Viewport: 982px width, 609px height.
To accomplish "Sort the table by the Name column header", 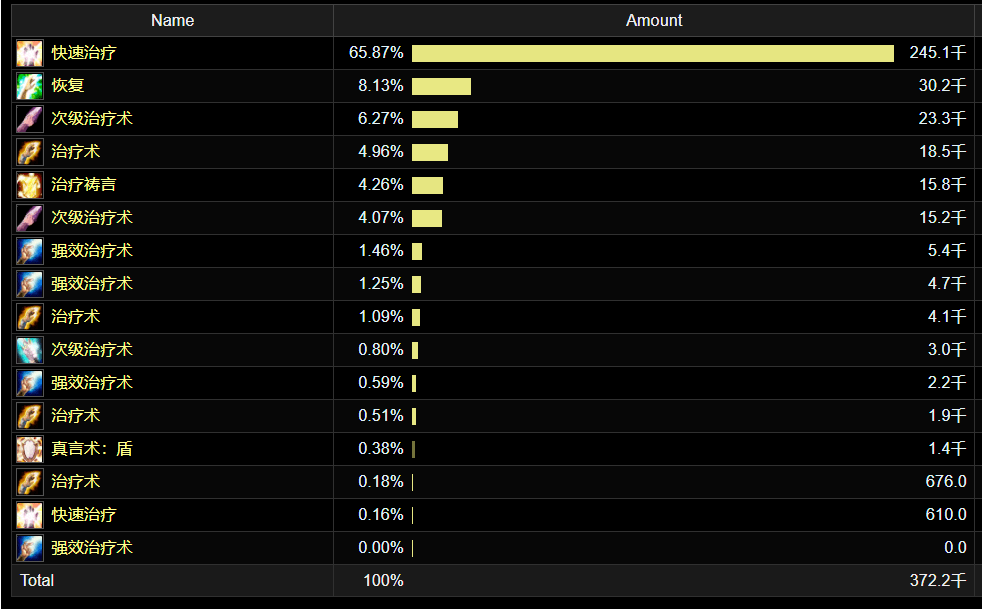I will point(172,20).
